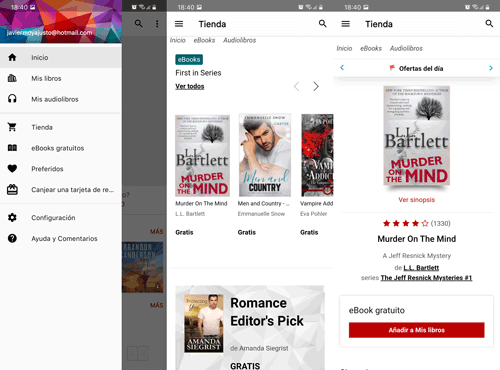Tap the Mis libros books icon
This screenshot has height=370, width=500.
[x=12, y=78]
